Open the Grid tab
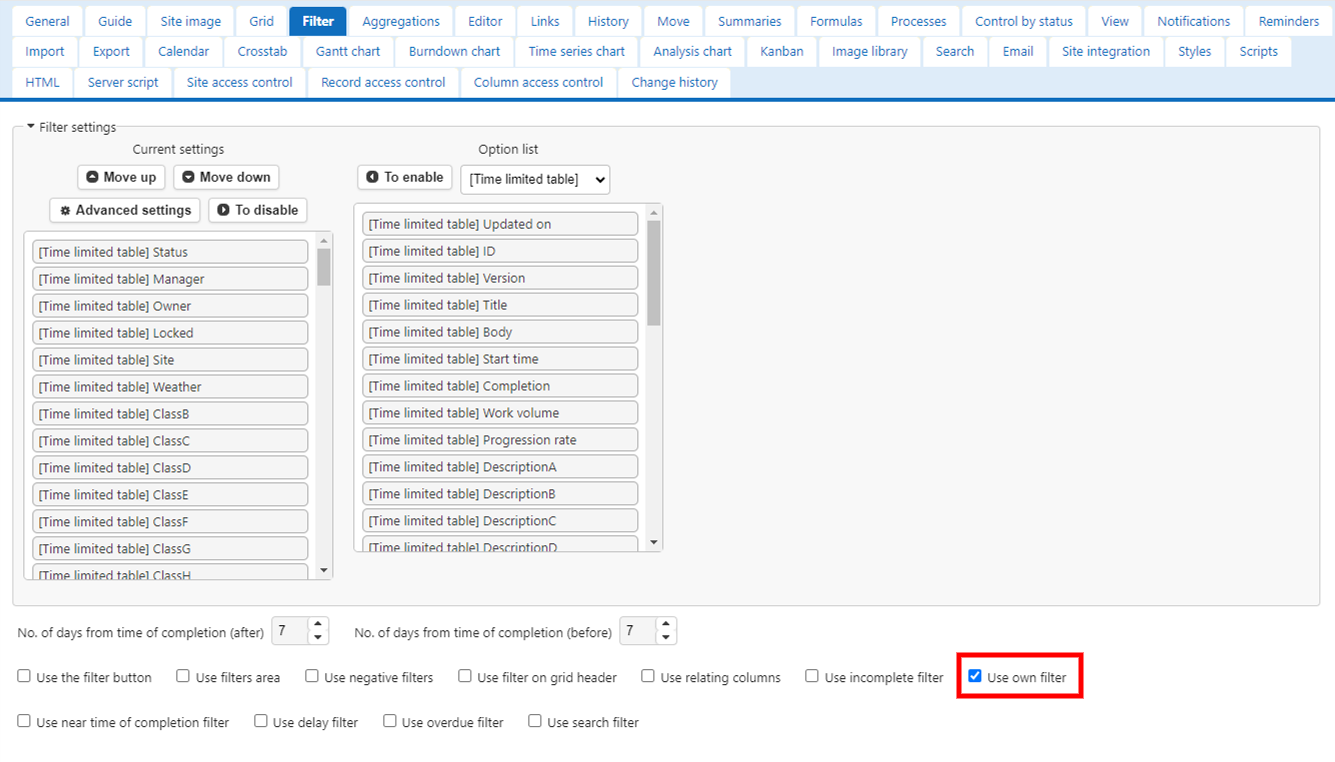This screenshot has width=1335, height=762. pyautogui.click(x=262, y=21)
